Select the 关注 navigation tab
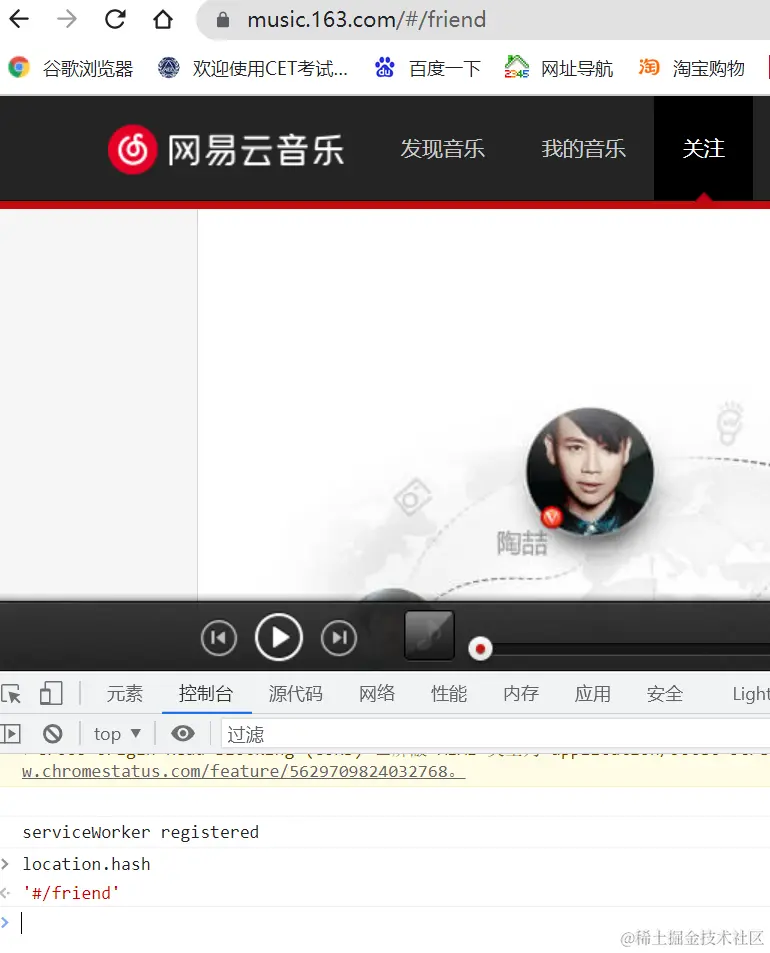 click(x=703, y=149)
